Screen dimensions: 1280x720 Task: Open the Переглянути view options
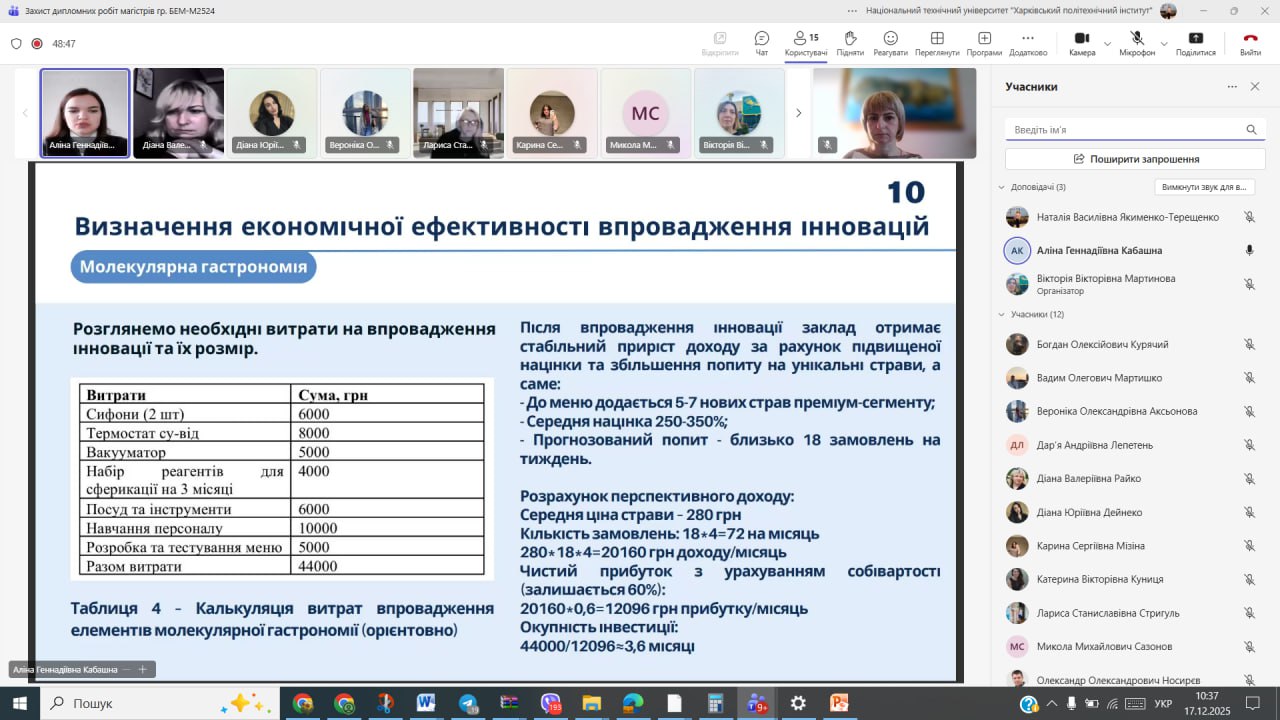(x=937, y=43)
